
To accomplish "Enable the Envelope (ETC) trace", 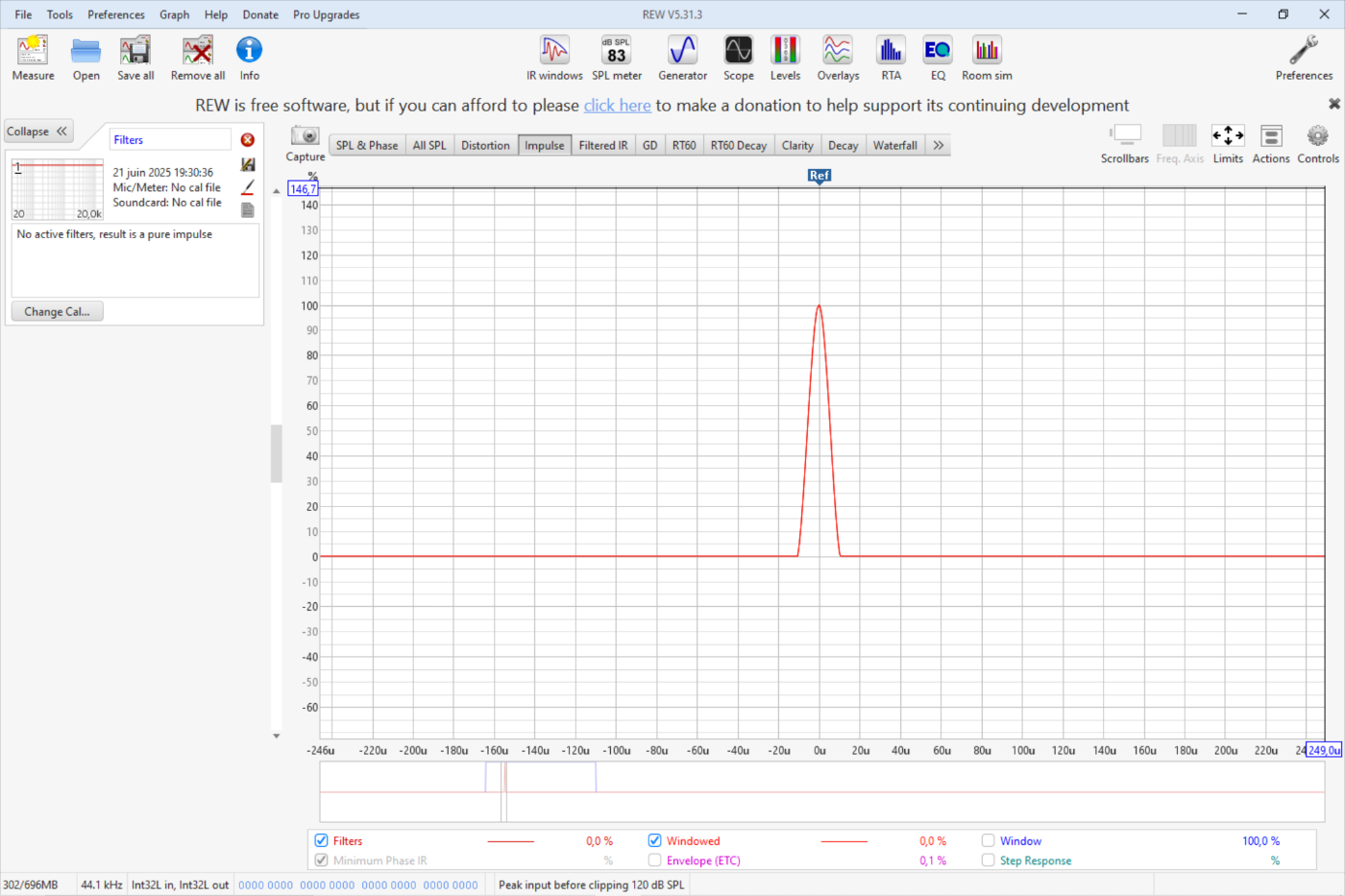I will [655, 860].
